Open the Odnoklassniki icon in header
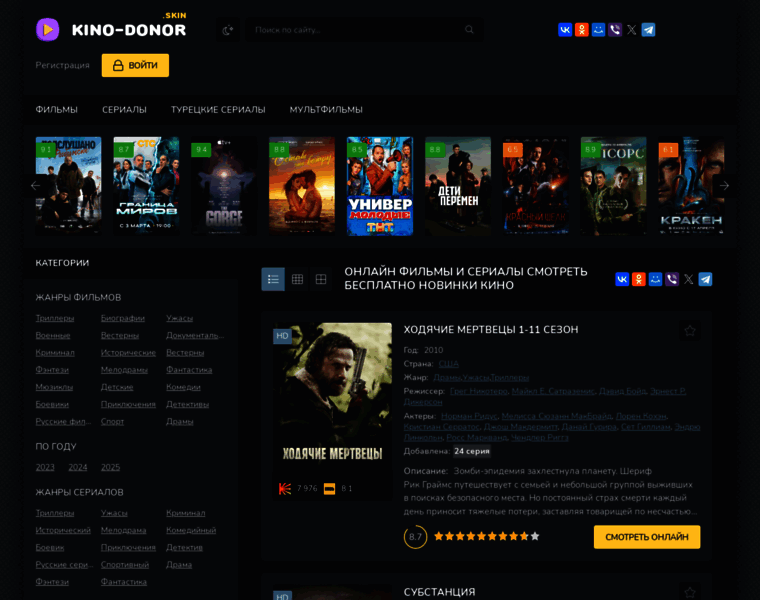Screen dimensions: 760x600 point(582,30)
